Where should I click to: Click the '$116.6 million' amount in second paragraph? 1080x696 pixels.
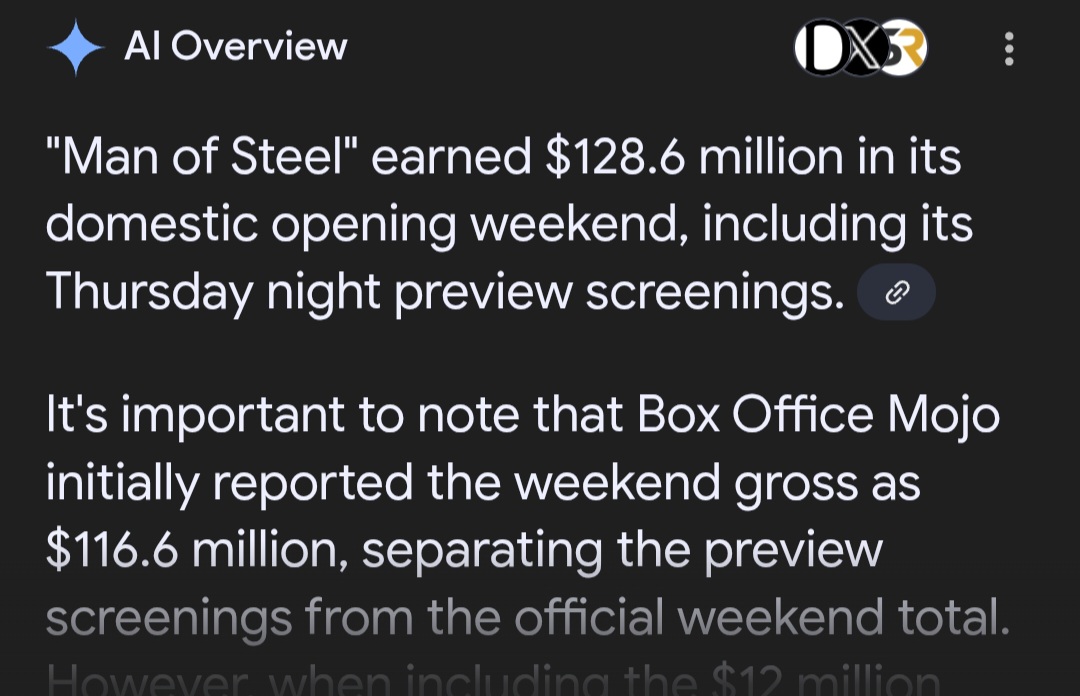192,551
